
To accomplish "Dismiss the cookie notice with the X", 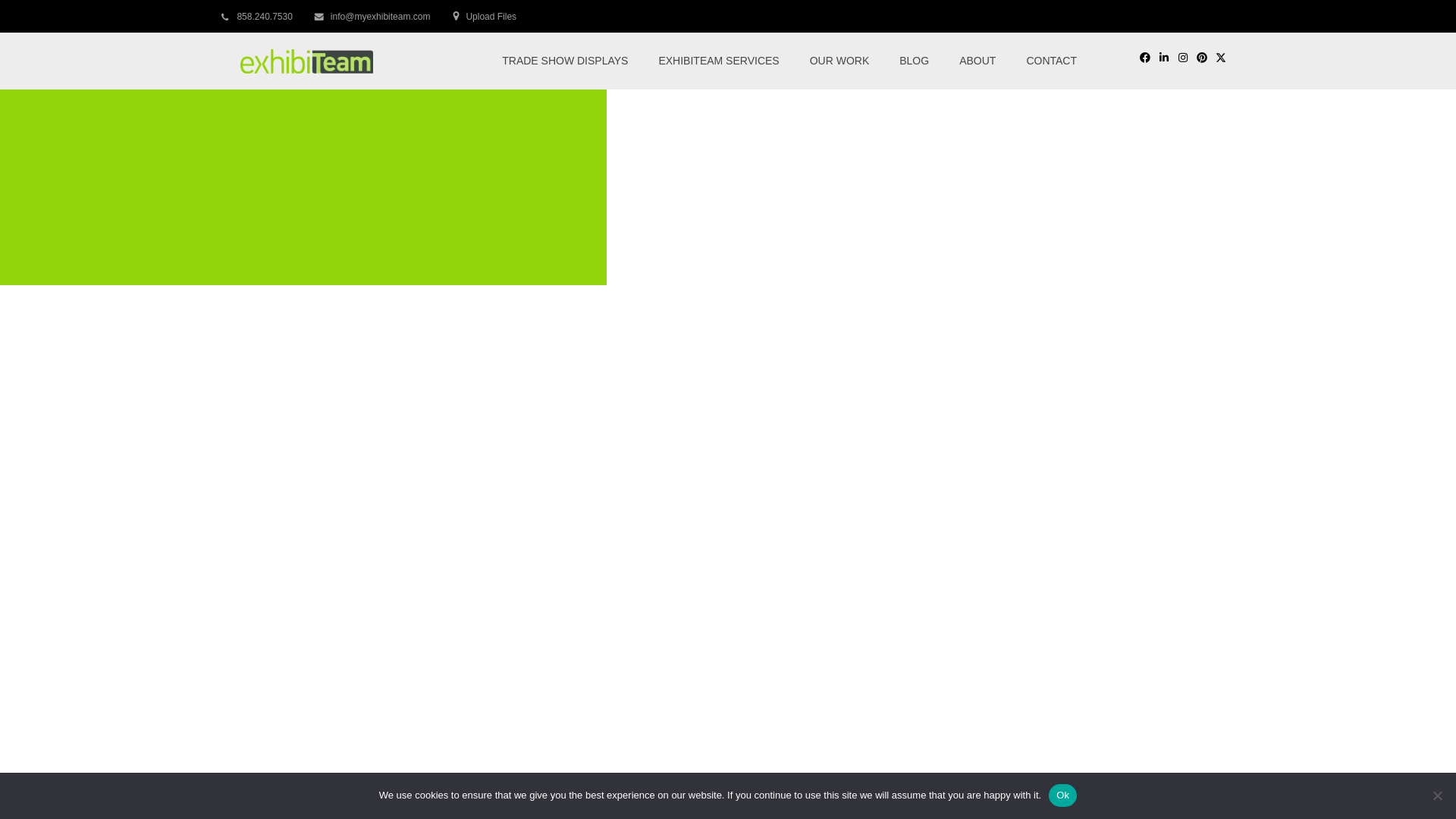I will coord(1437,795).
